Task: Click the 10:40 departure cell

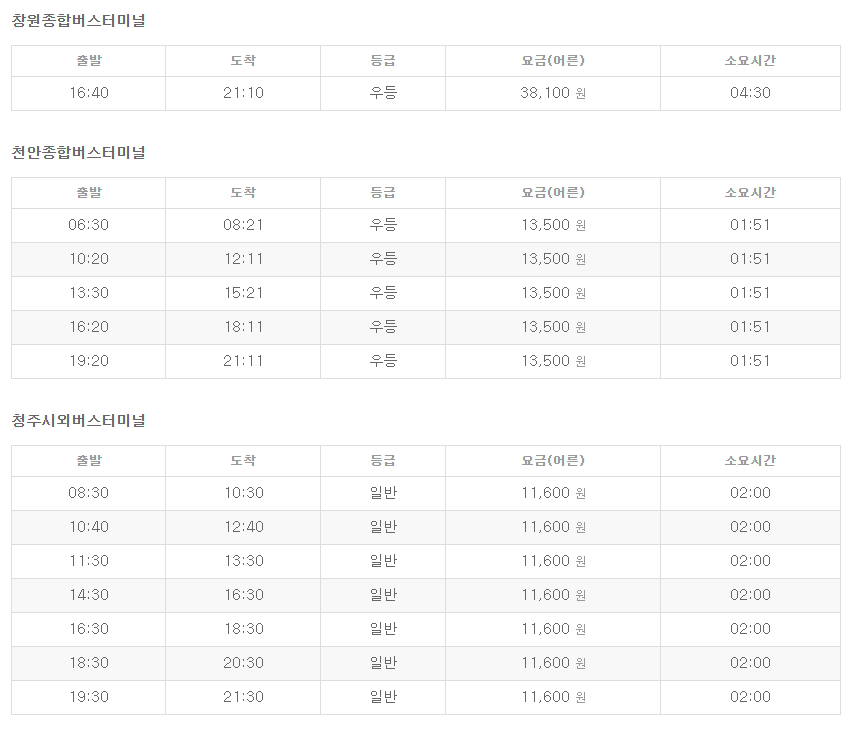Action: (x=89, y=527)
